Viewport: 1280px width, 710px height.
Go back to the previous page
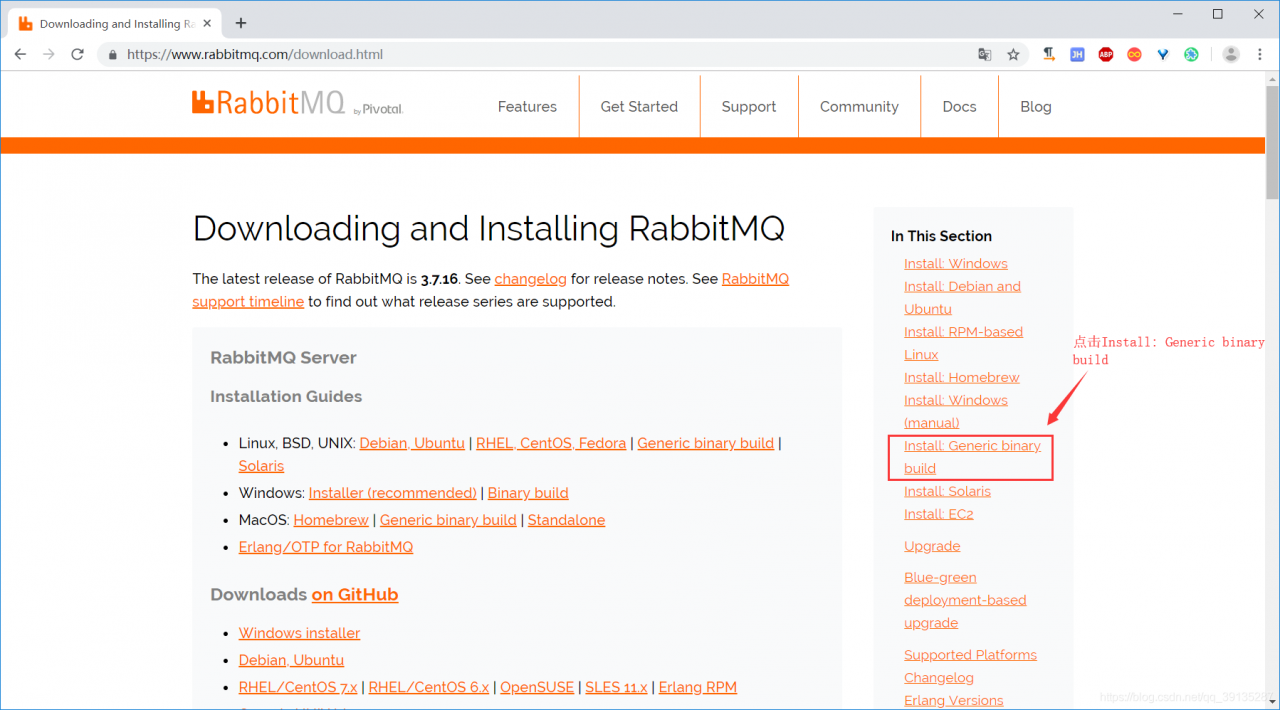click(x=20, y=54)
